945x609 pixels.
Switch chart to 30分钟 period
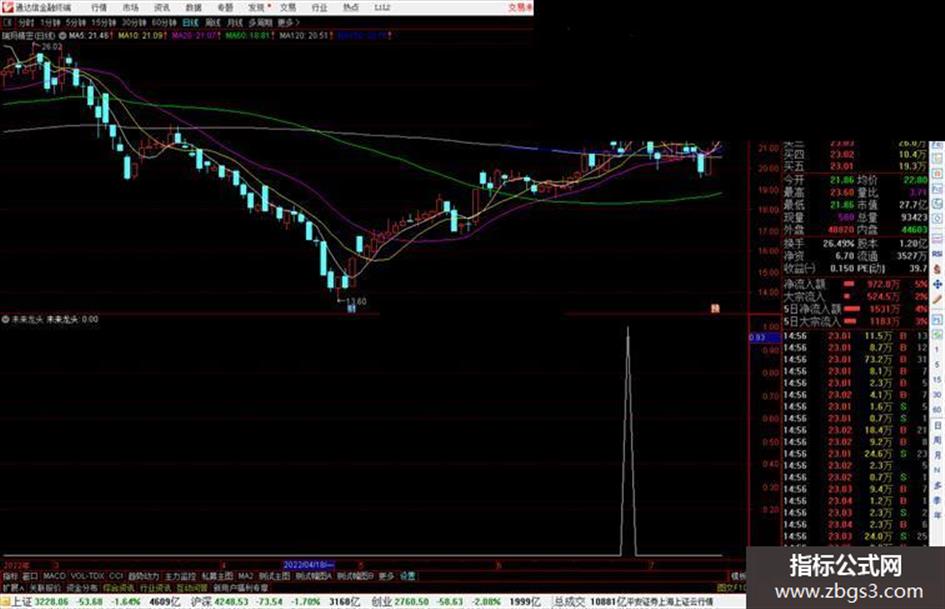(134, 22)
